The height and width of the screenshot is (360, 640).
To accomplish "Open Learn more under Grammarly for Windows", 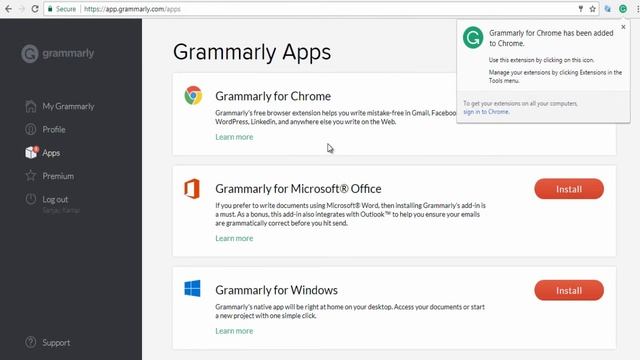I will [234, 331].
